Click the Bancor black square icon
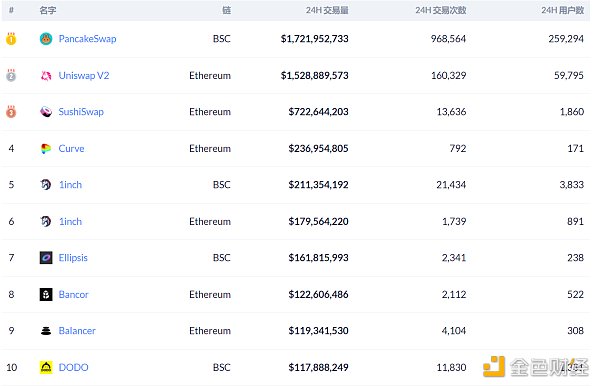600x388 pixels. coord(46,294)
